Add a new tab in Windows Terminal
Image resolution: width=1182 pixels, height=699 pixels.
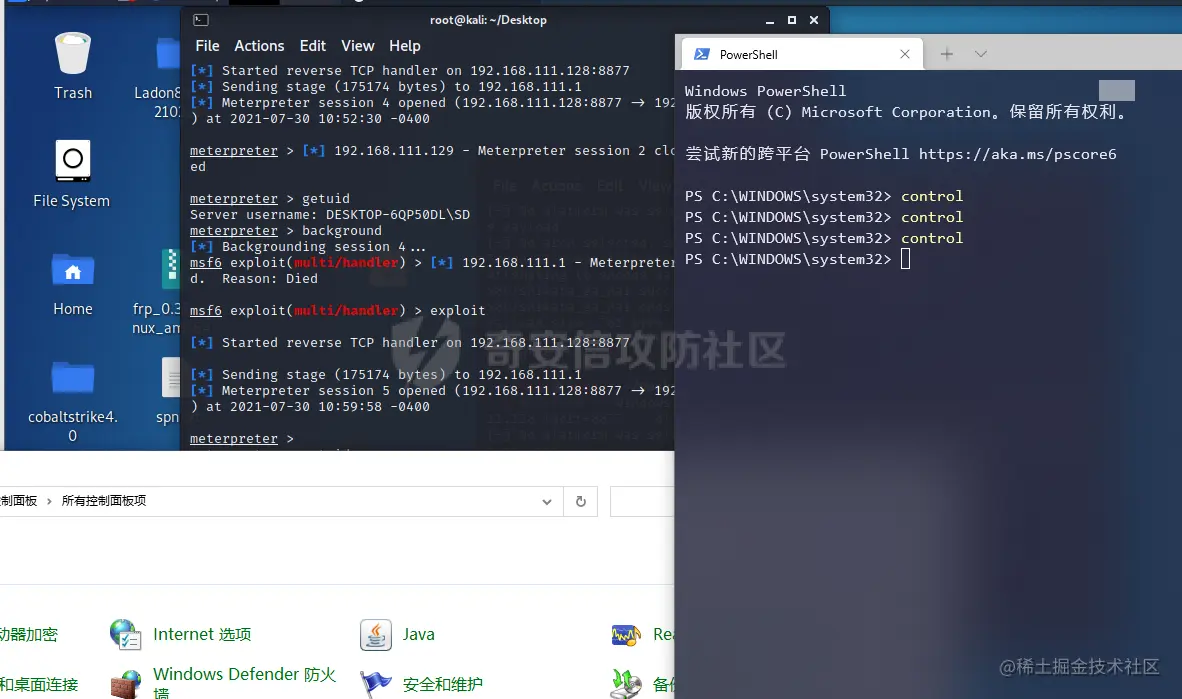click(947, 54)
